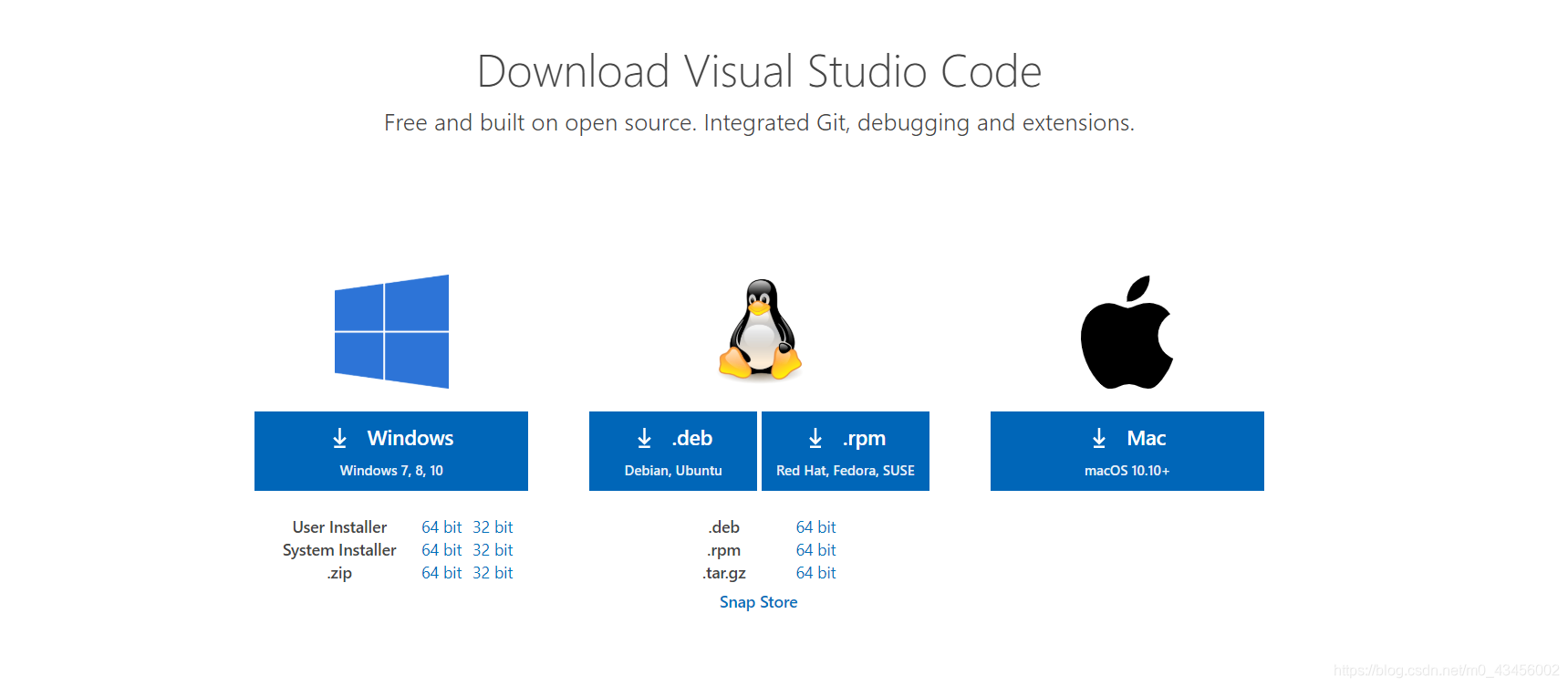
Task: Download the .deb package for Debian, Ubuntu
Action: [673, 451]
